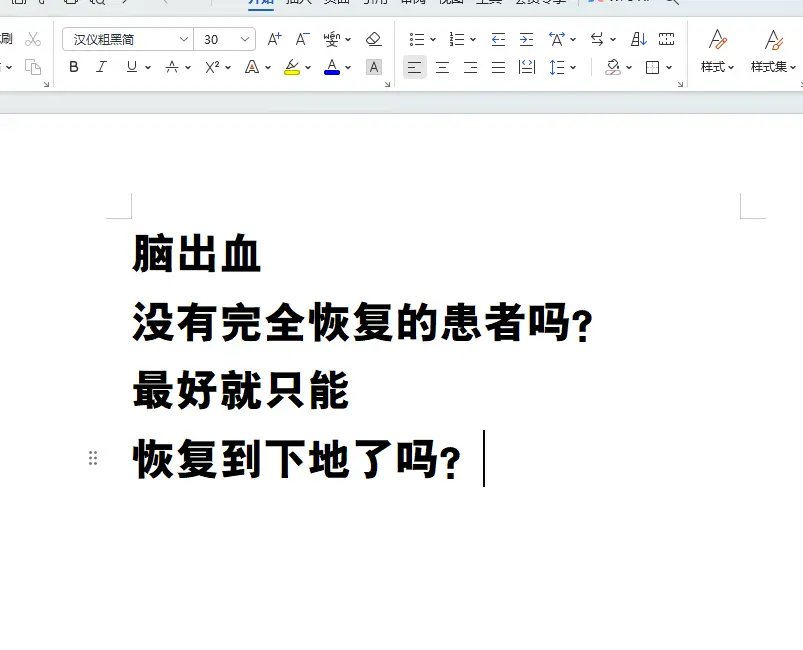Open the clipboard dialog launcher arrow
The width and height of the screenshot is (803, 650).
(x=46, y=85)
